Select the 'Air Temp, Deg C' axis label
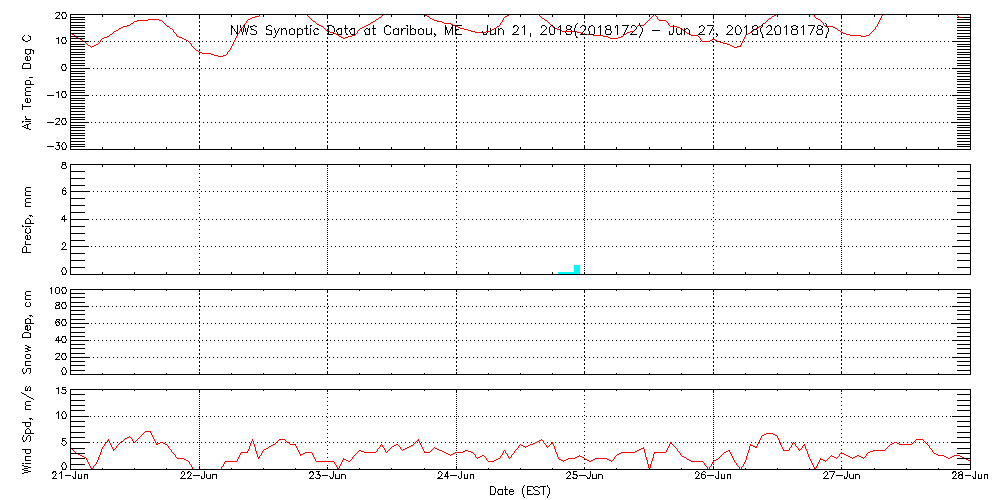Image resolution: width=1000 pixels, height=500 pixels. pos(28,81)
